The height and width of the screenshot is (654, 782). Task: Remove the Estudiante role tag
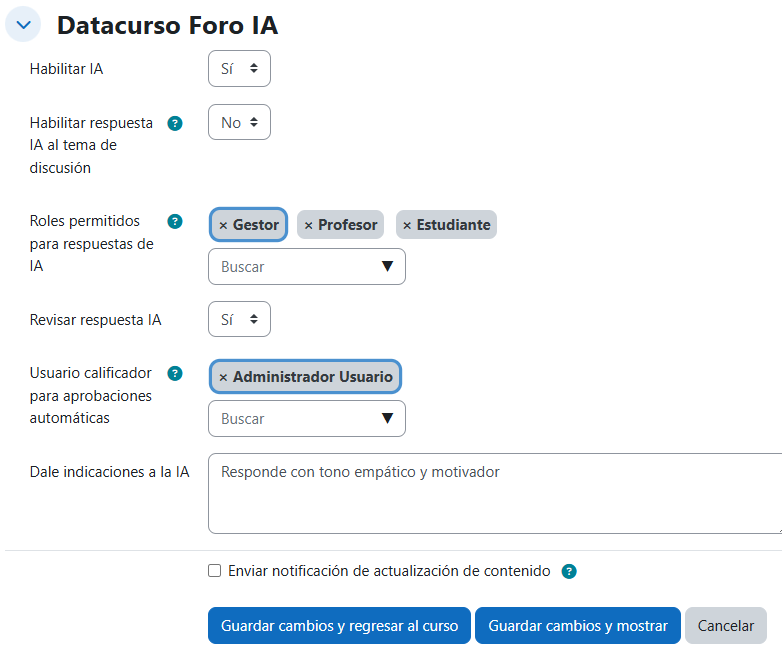pyautogui.click(x=446, y=225)
